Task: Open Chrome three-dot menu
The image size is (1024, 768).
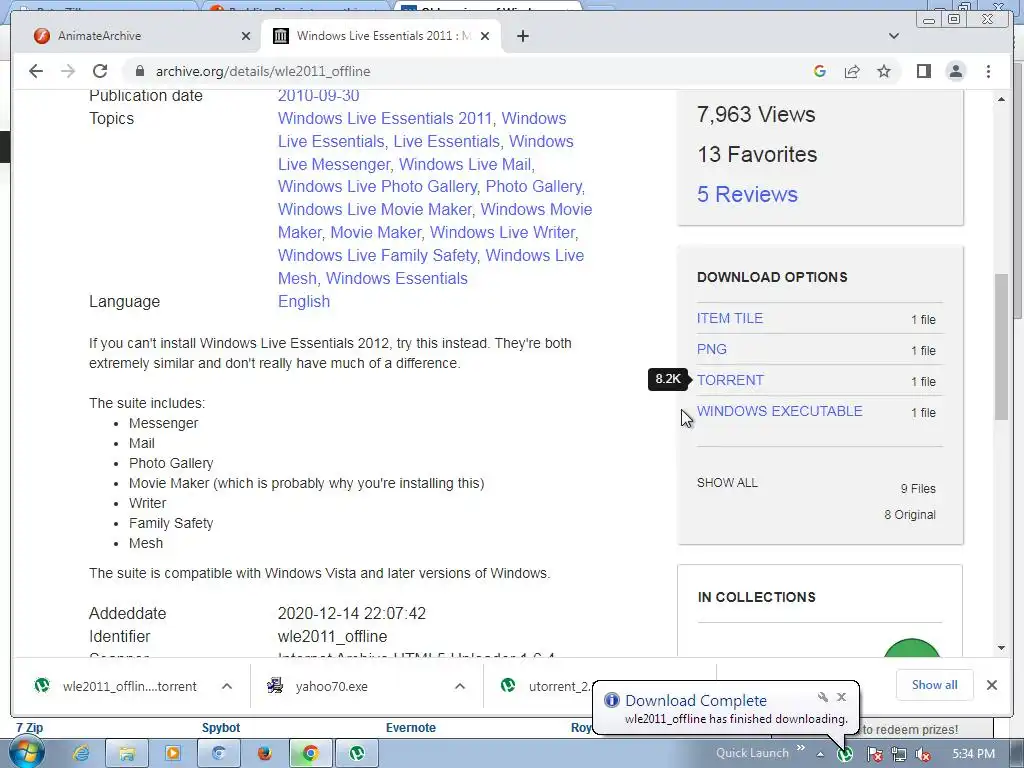Action: pos(988,71)
